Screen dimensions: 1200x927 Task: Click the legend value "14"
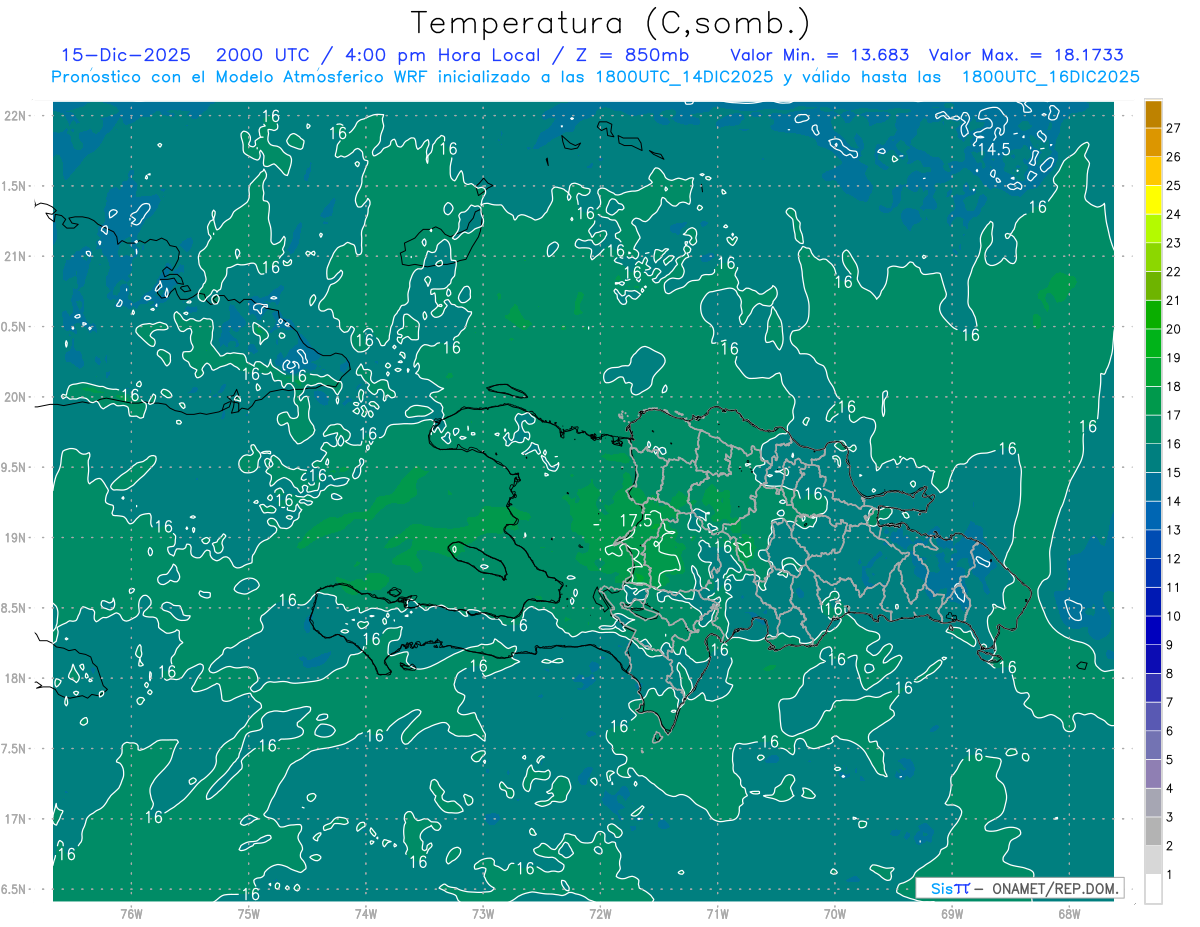(x=1174, y=501)
